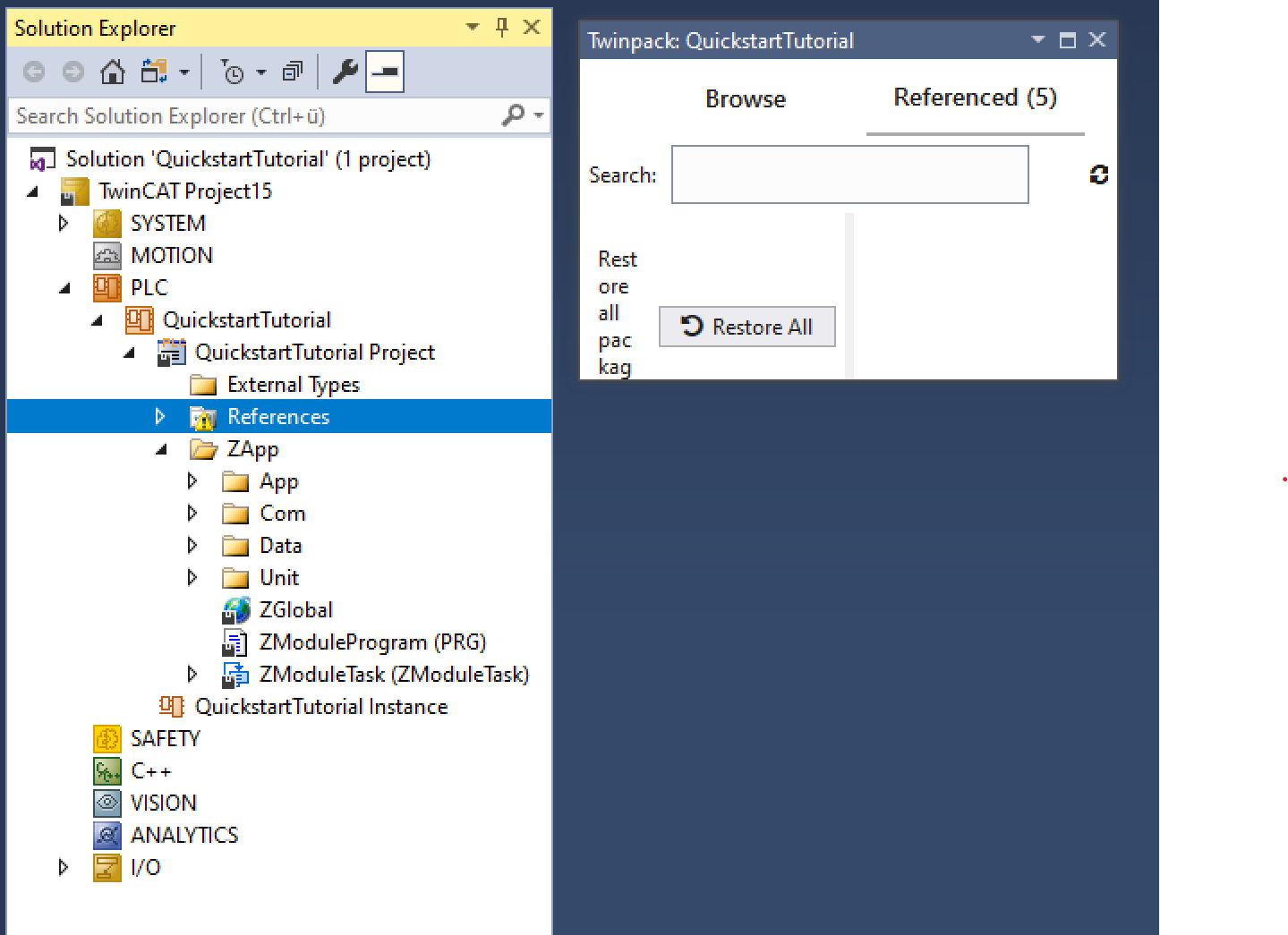Maximize the Twinpack window
1288x935 pixels.
click(1067, 39)
